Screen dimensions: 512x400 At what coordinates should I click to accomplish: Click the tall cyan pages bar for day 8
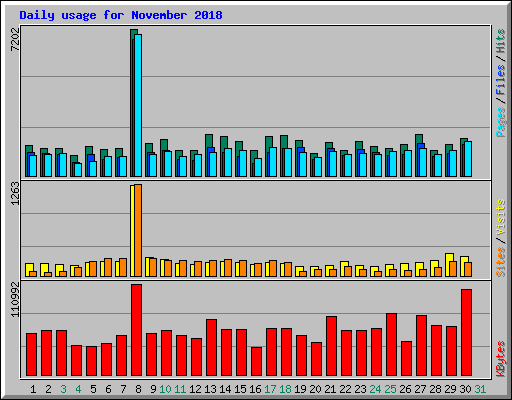pos(138,105)
